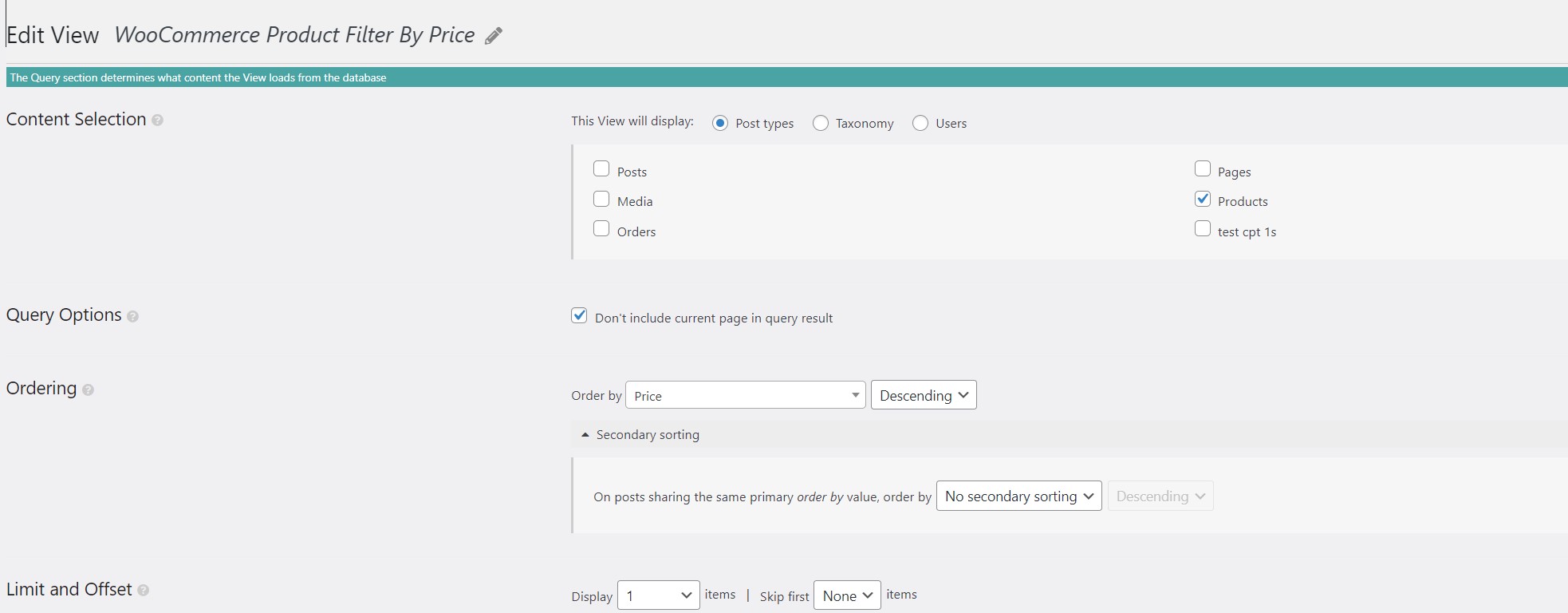Click the pencil icon to edit View title
Screen dimensions: 1568x613
coord(494,36)
